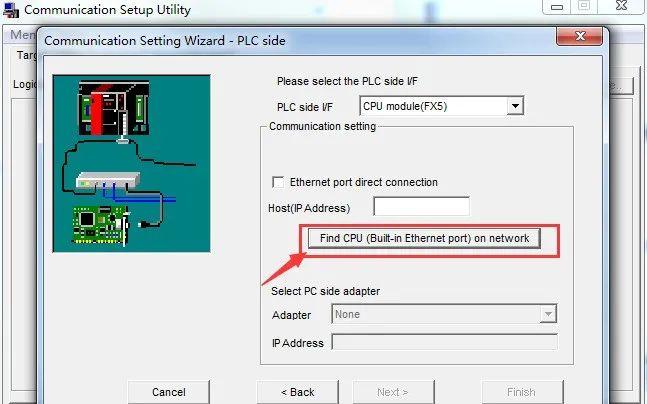Viewport: 647px width, 404px height.
Task: Close the Communication Setup Utility main window
Action: point(621,6)
